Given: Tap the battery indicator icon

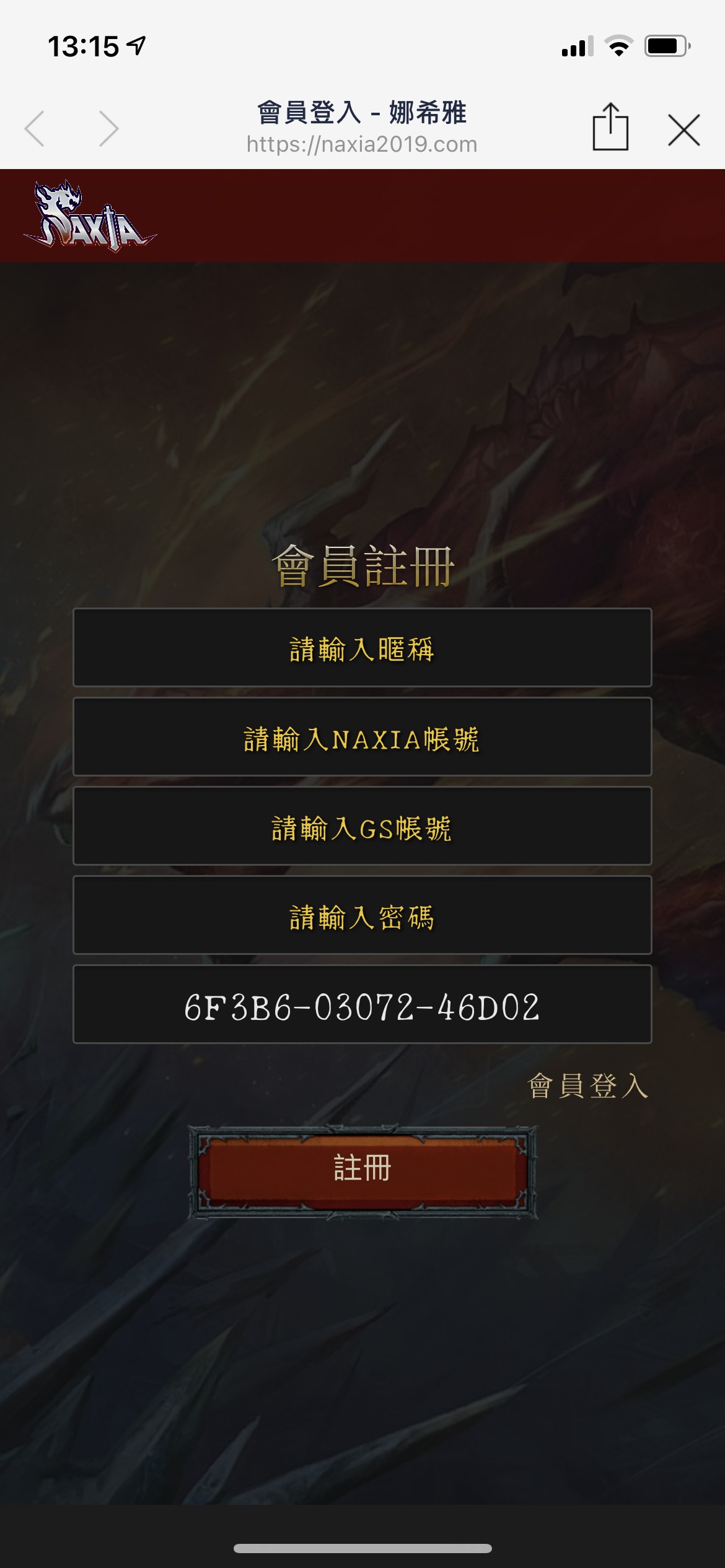Looking at the screenshot, I should 667,46.
